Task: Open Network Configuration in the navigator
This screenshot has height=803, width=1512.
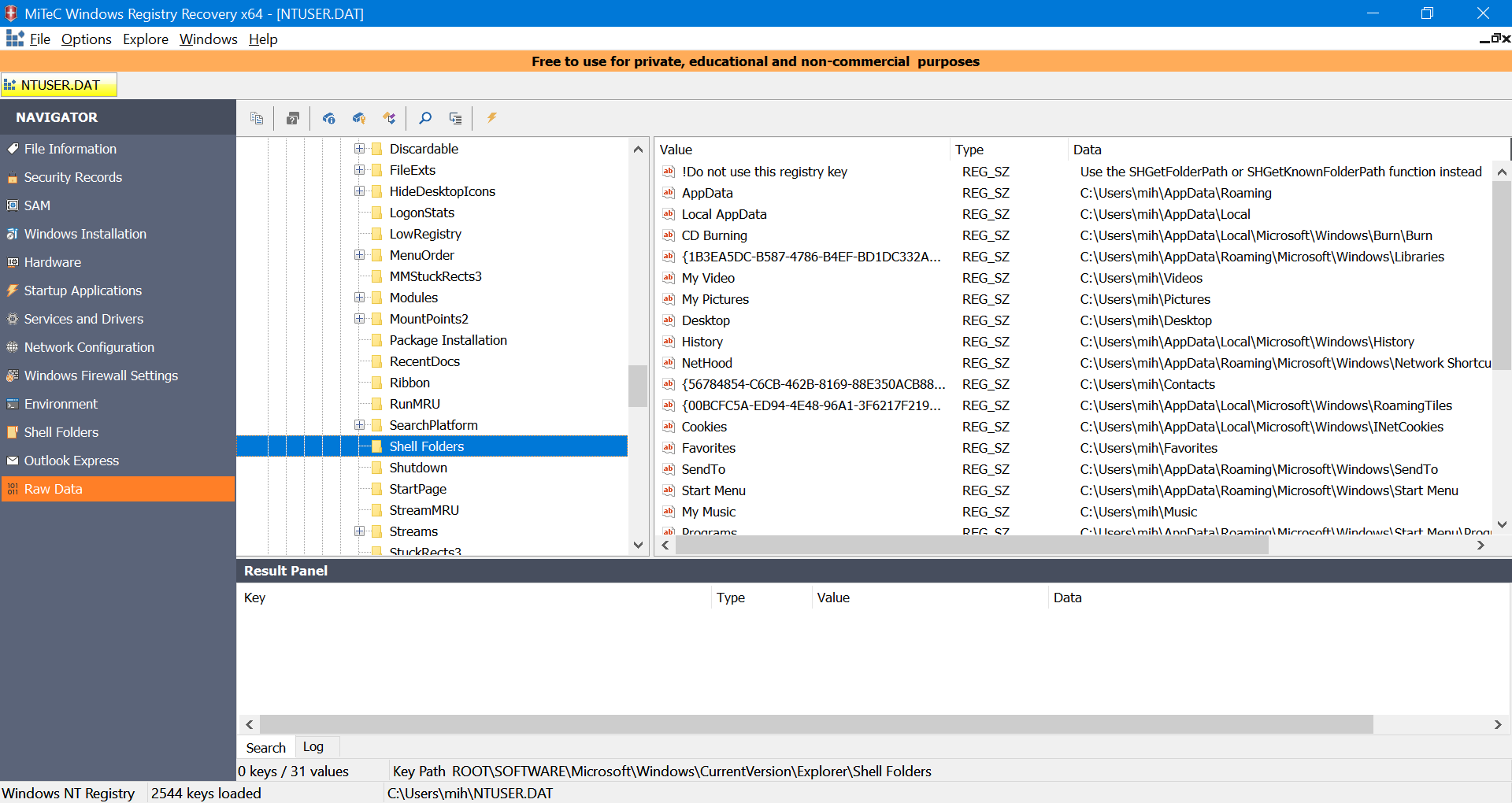Action: click(118, 347)
